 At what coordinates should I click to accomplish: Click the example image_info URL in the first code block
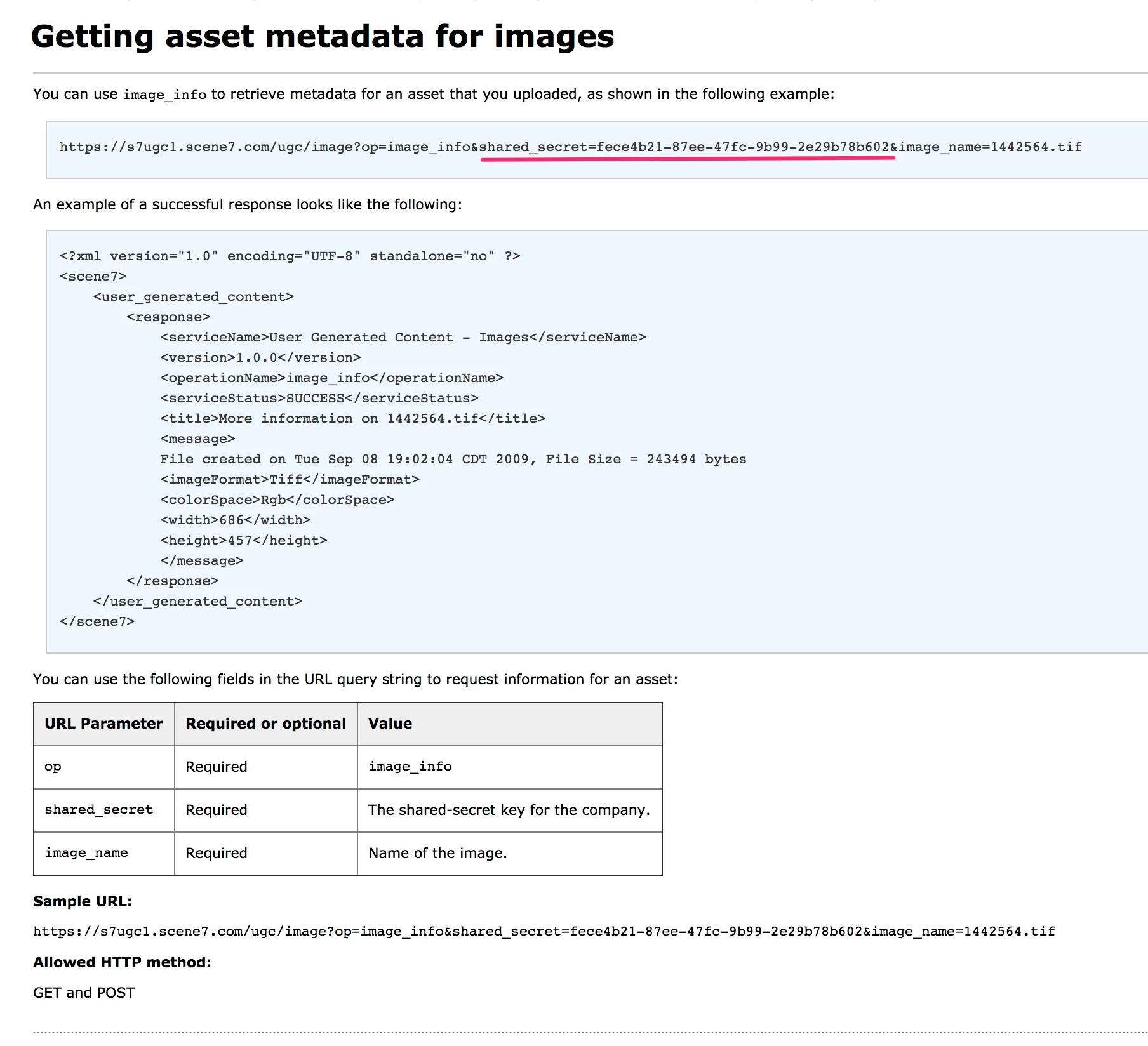570,147
